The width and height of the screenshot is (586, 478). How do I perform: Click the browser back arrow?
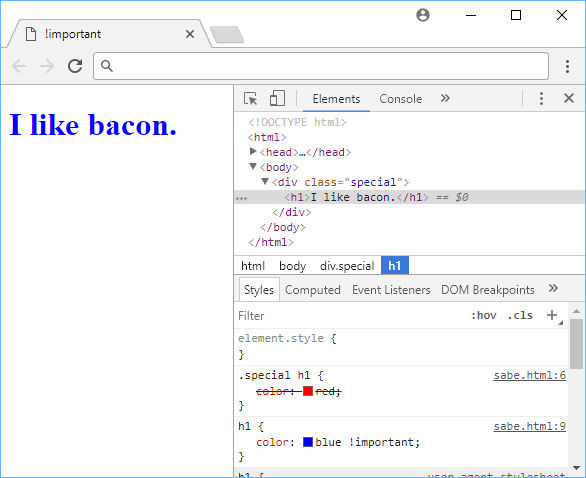(19, 66)
